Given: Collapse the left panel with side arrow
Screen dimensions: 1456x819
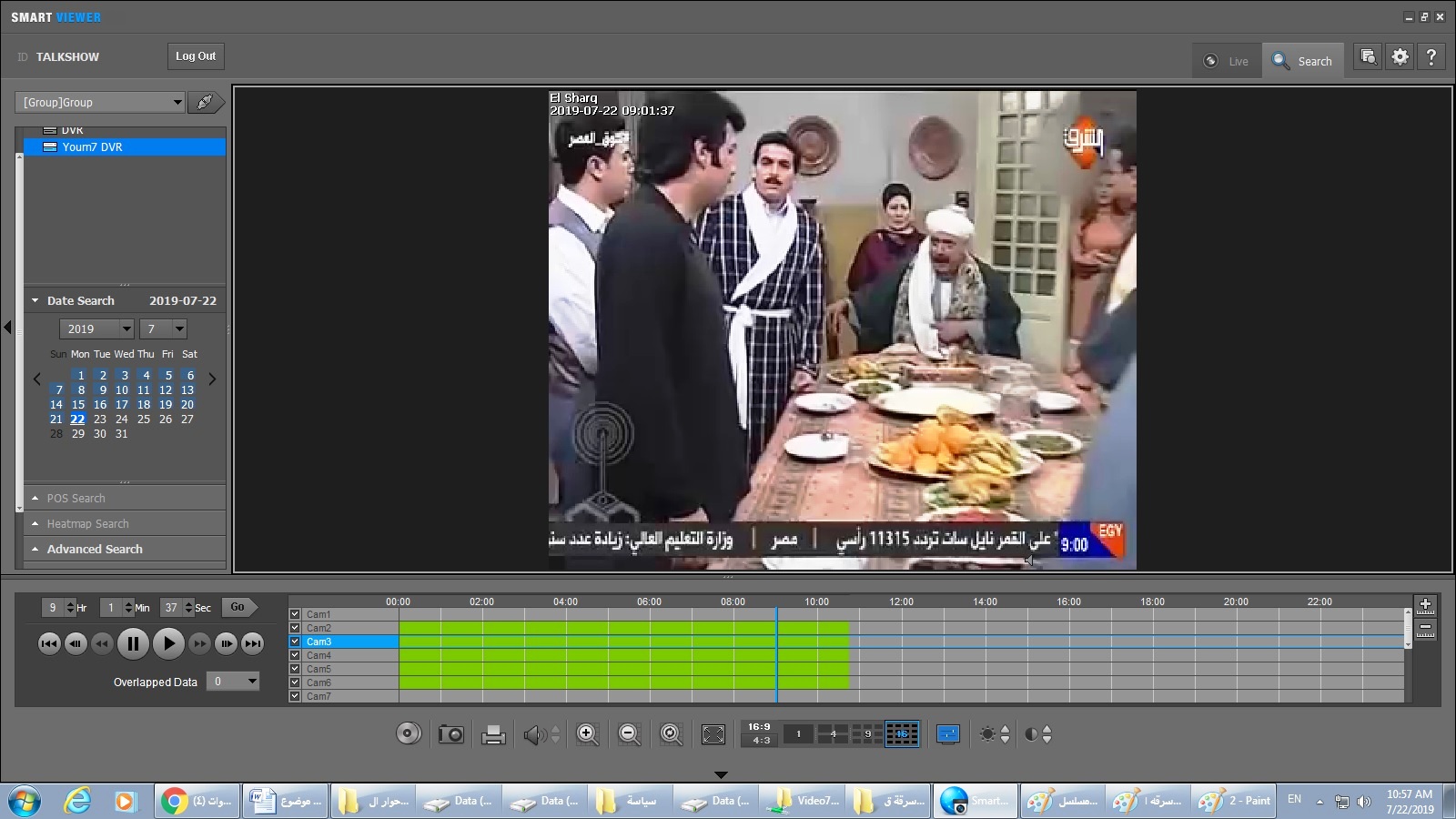Looking at the screenshot, I should 7,327.
